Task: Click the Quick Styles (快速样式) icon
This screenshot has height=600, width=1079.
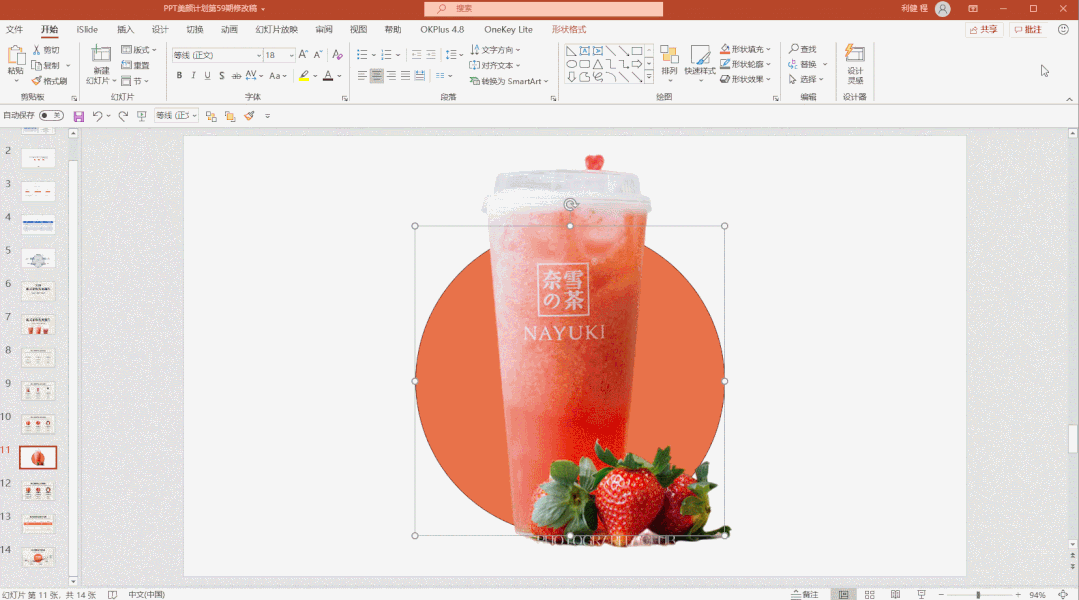Action: pos(700,61)
